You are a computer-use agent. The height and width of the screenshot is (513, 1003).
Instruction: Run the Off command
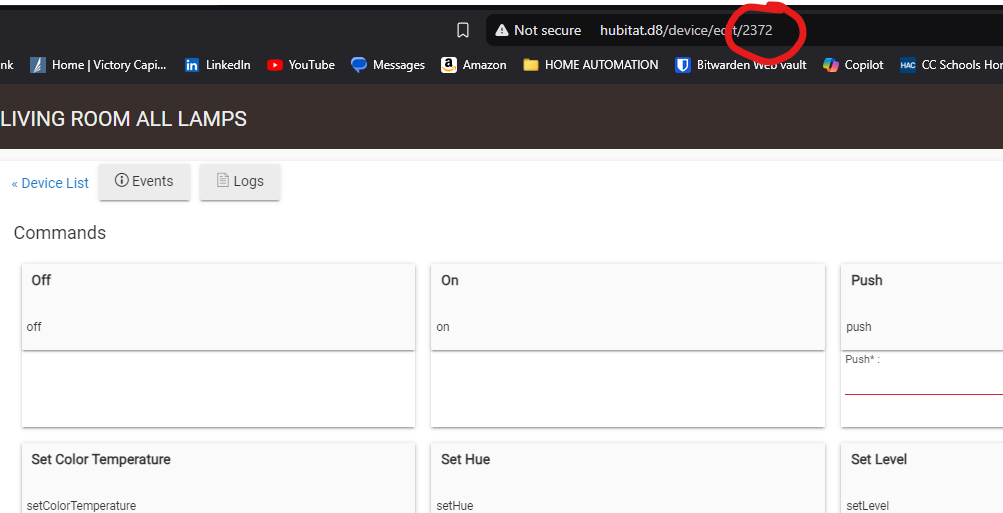click(218, 307)
